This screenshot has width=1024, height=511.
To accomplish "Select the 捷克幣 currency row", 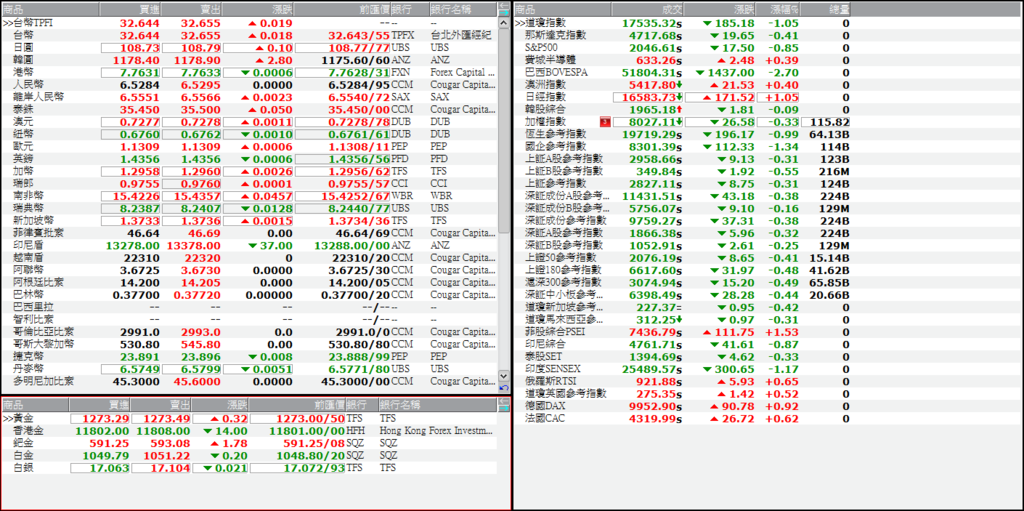I will pyautogui.click(x=249, y=356).
